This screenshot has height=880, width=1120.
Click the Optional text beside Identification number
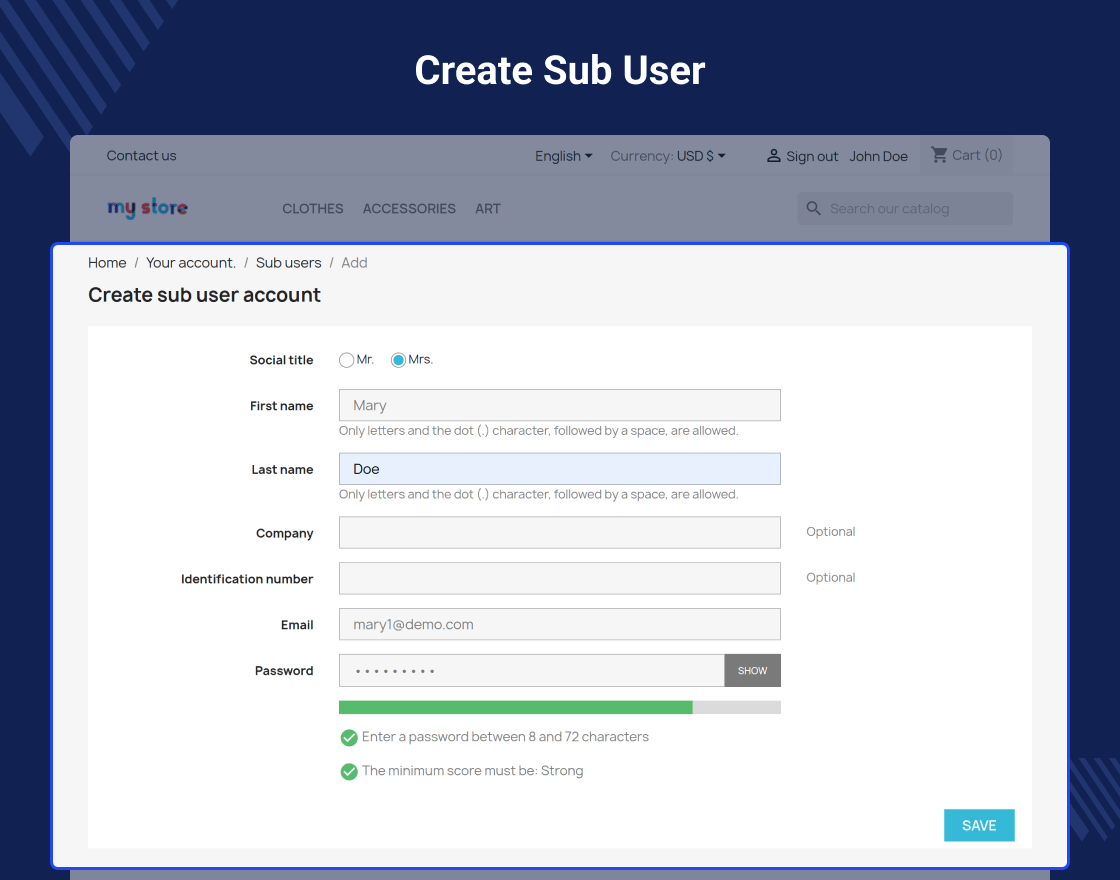click(x=830, y=577)
